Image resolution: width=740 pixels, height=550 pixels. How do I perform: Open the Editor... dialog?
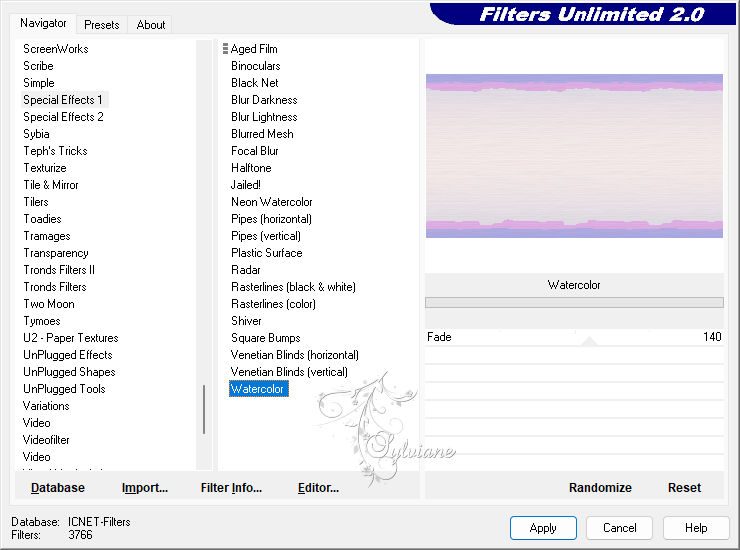coord(319,488)
